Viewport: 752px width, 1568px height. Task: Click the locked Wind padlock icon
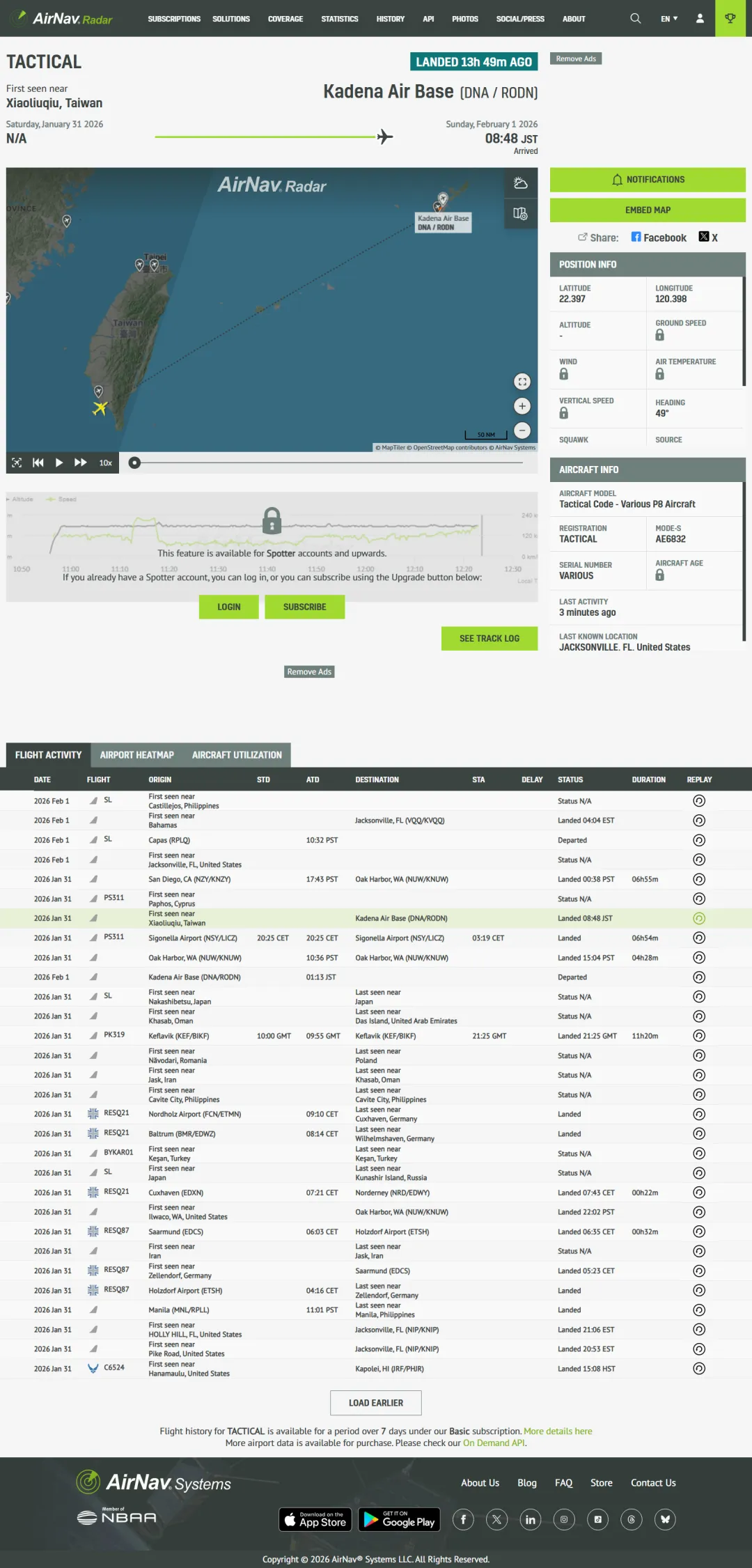coord(564,374)
